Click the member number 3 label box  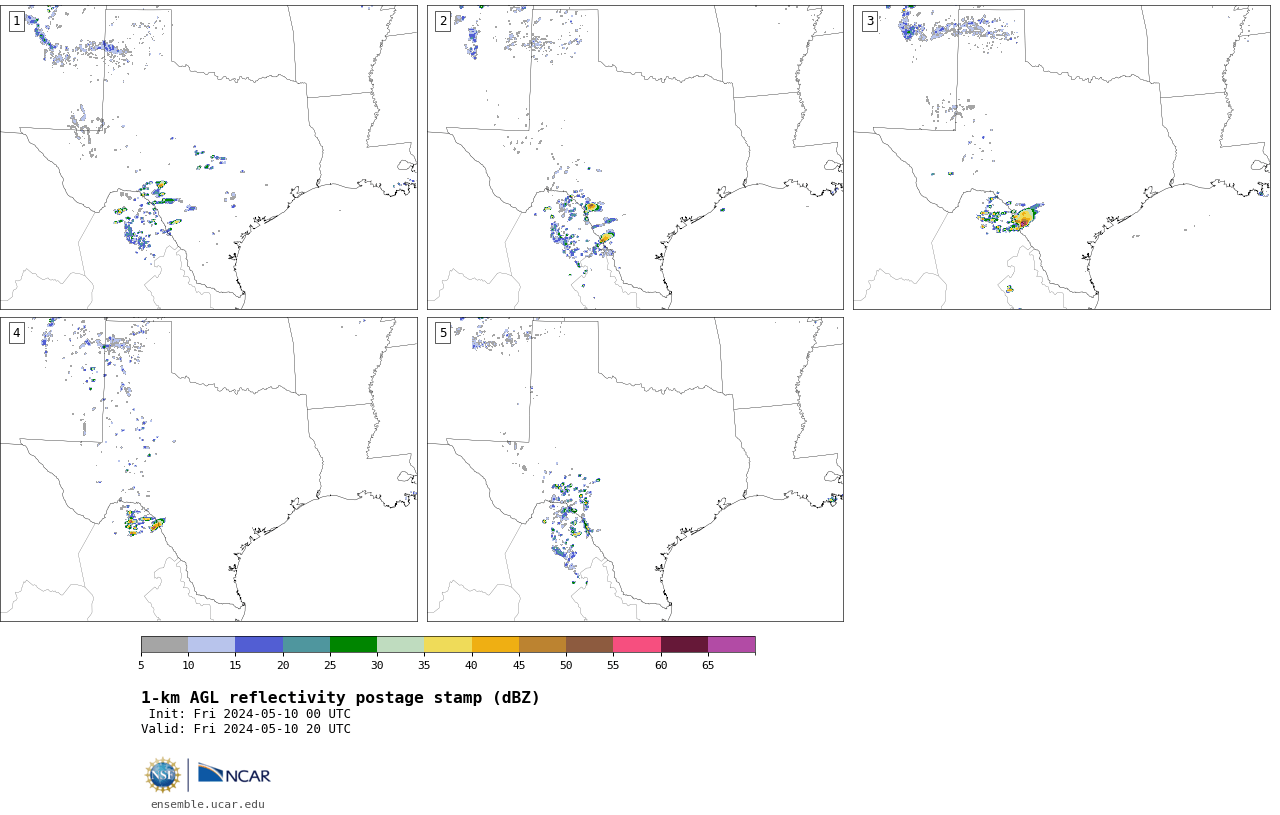click(x=869, y=21)
